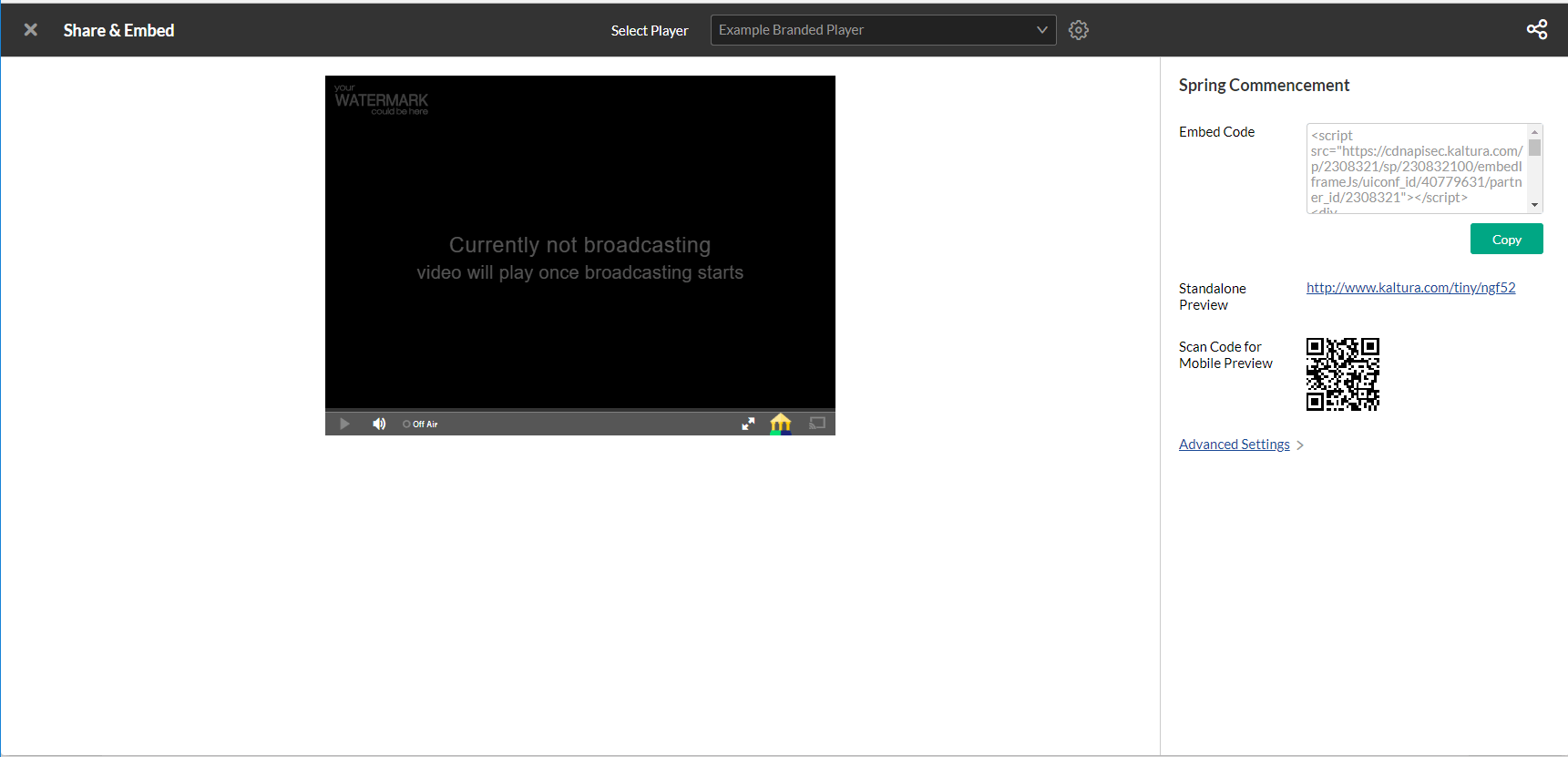1568x757 pixels.
Task: Mute the player volume
Action: (x=379, y=424)
